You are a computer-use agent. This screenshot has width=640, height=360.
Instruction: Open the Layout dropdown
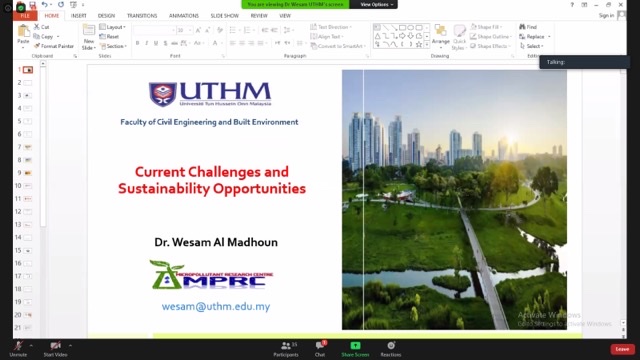click(x=113, y=27)
